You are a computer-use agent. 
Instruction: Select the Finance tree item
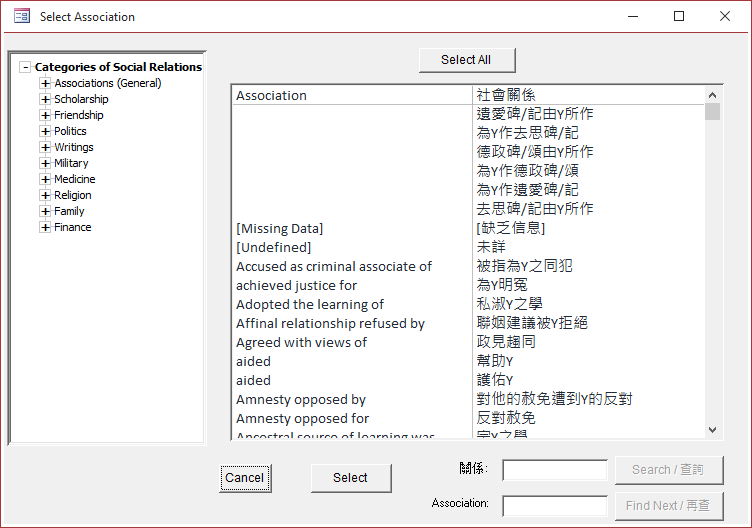[x=72, y=227]
